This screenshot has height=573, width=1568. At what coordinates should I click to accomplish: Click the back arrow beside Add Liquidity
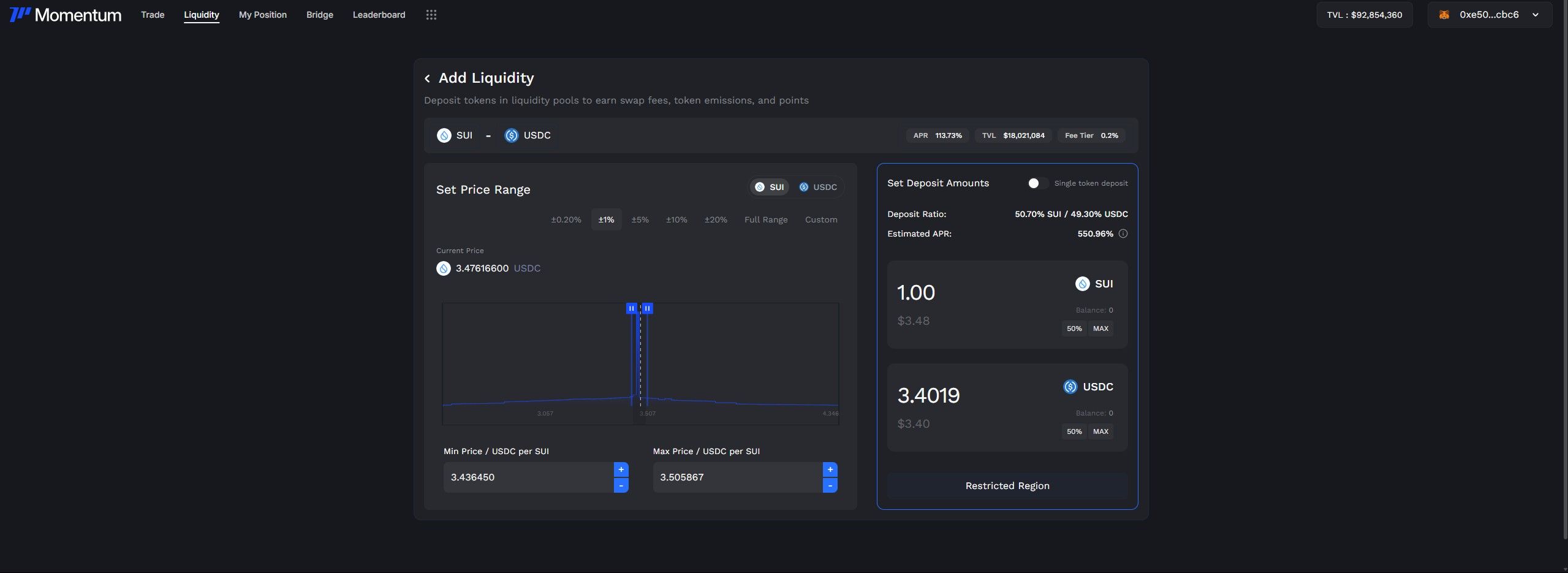427,78
